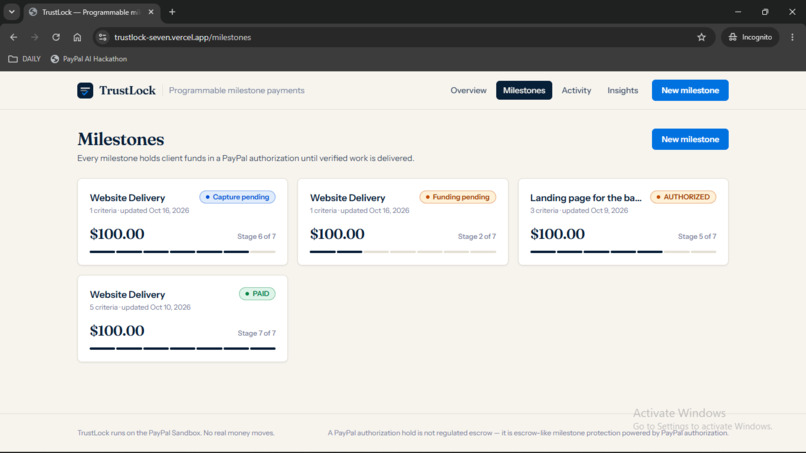806x453 pixels.
Task: Open the Incognito indicator
Action: tap(750, 37)
